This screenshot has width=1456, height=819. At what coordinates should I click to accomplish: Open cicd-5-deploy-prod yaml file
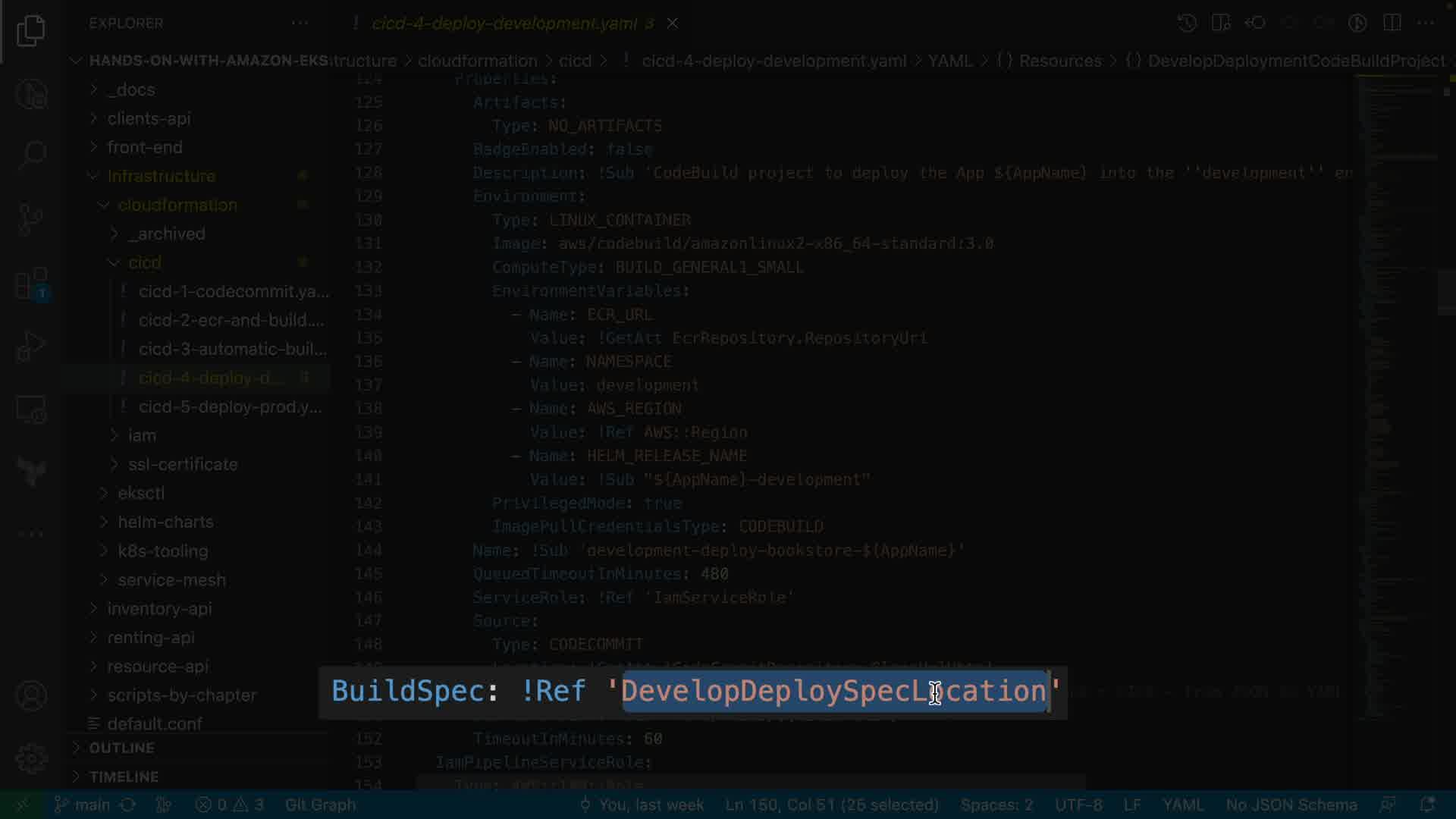coord(230,406)
